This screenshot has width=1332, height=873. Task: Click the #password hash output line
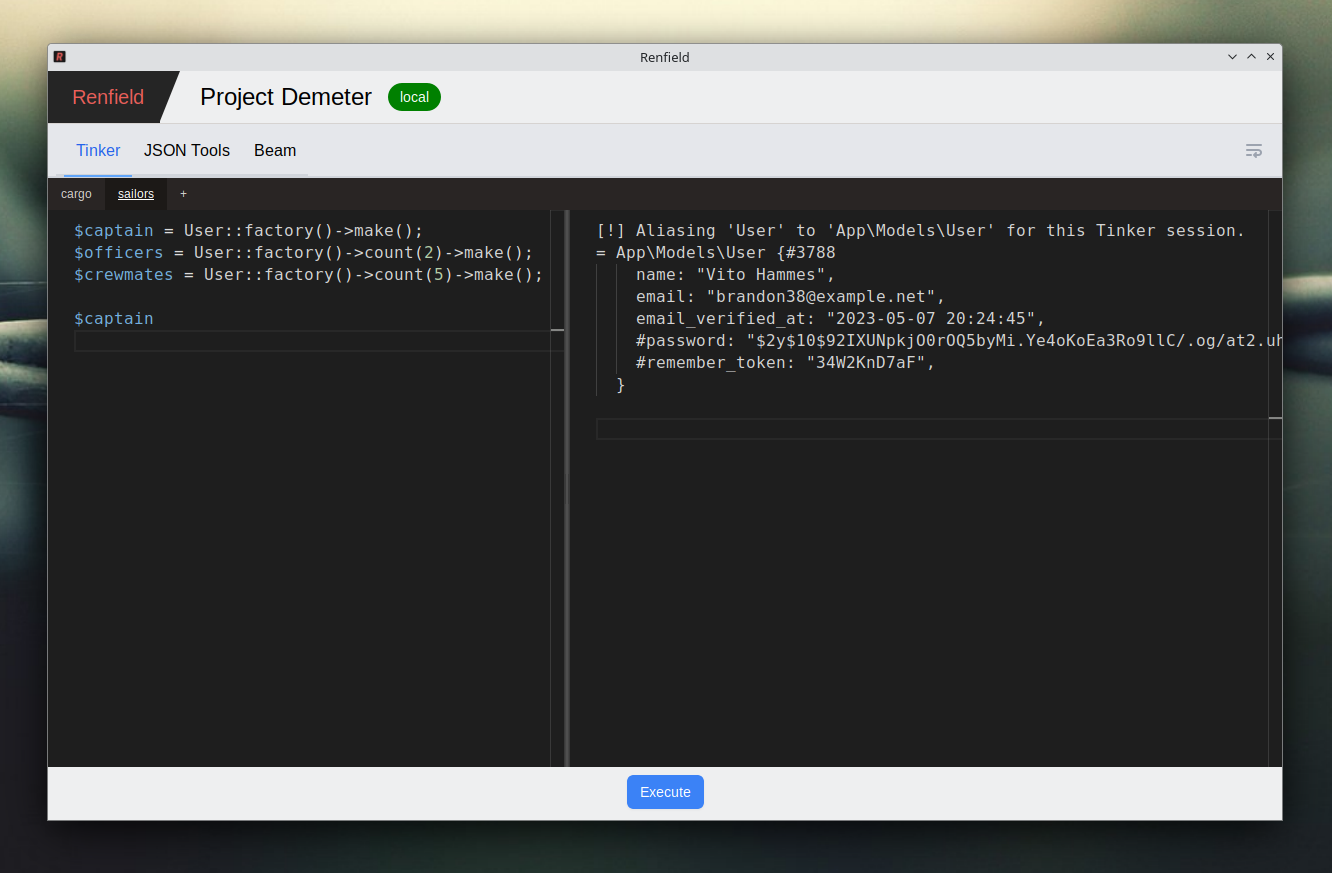[958, 340]
